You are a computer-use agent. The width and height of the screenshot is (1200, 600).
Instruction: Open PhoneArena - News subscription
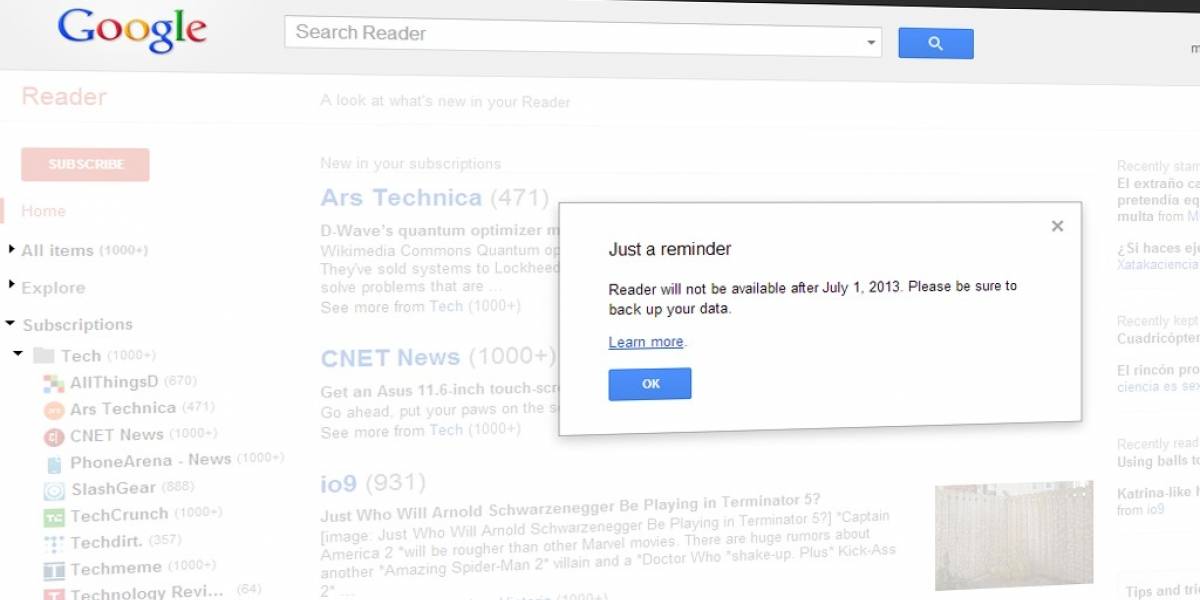[150, 460]
